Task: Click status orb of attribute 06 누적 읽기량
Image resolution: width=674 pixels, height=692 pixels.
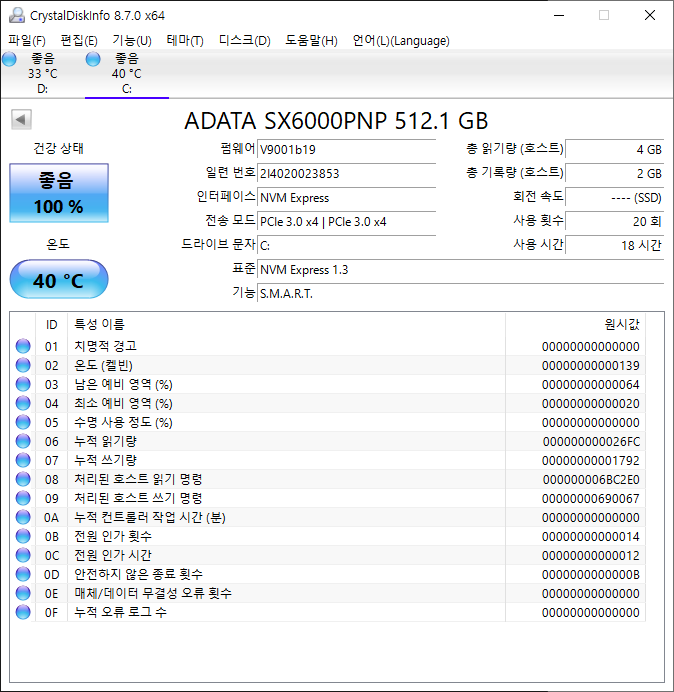Action: [x=23, y=441]
